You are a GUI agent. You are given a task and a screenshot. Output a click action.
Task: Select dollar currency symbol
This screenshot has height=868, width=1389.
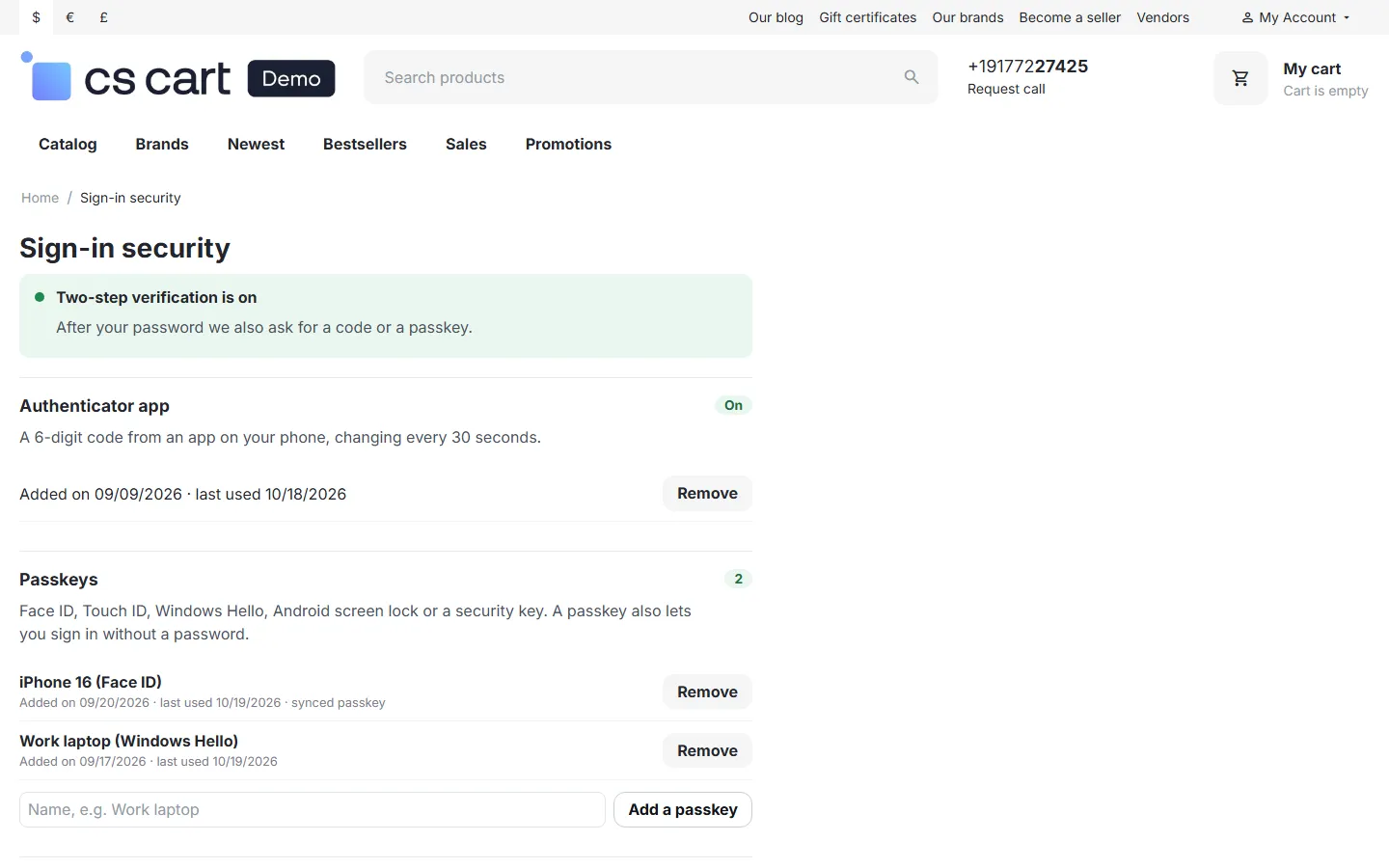(x=37, y=17)
